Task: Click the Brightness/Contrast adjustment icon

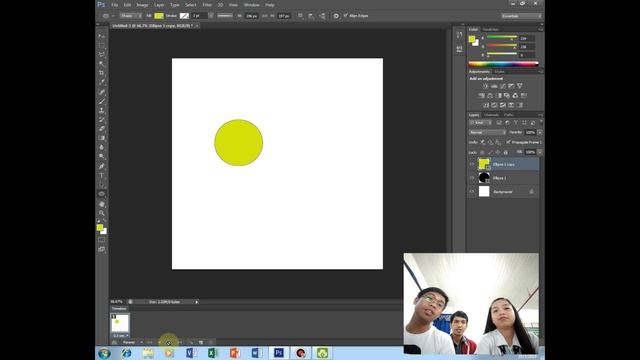Action: (x=485, y=86)
